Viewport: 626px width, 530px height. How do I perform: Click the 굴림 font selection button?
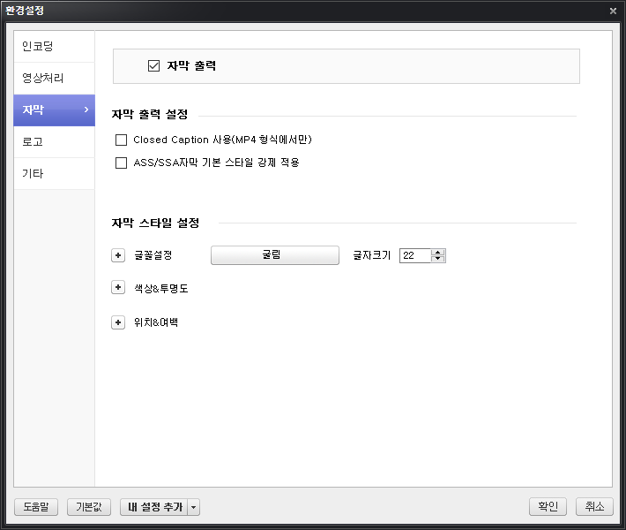275,255
